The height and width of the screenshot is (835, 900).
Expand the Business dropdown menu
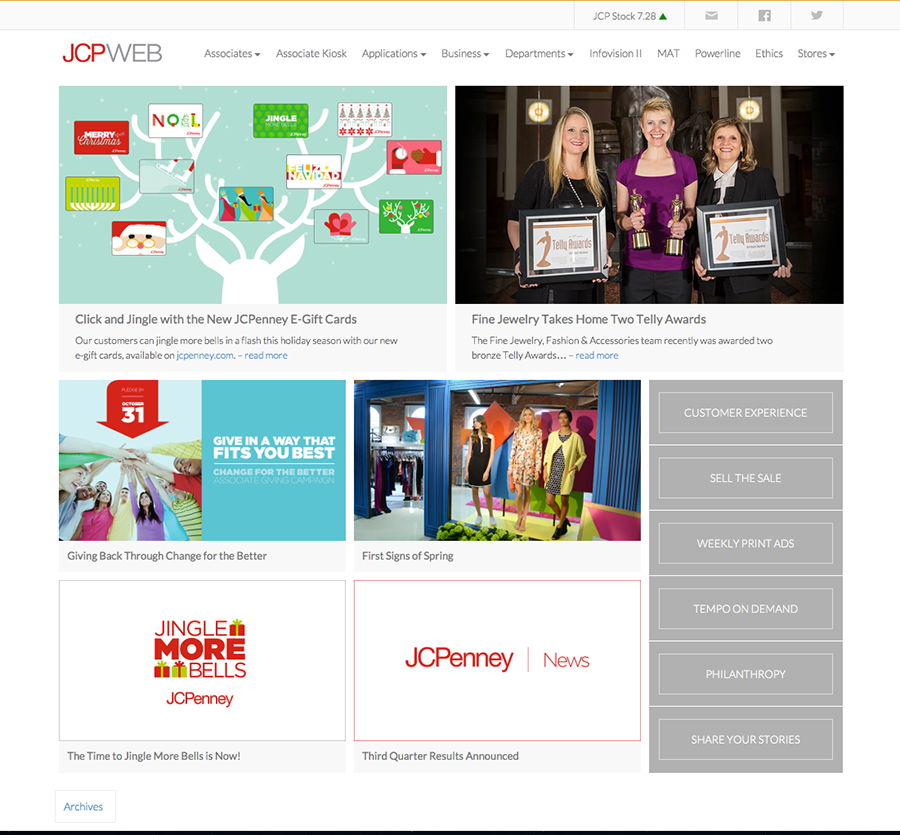(x=465, y=53)
